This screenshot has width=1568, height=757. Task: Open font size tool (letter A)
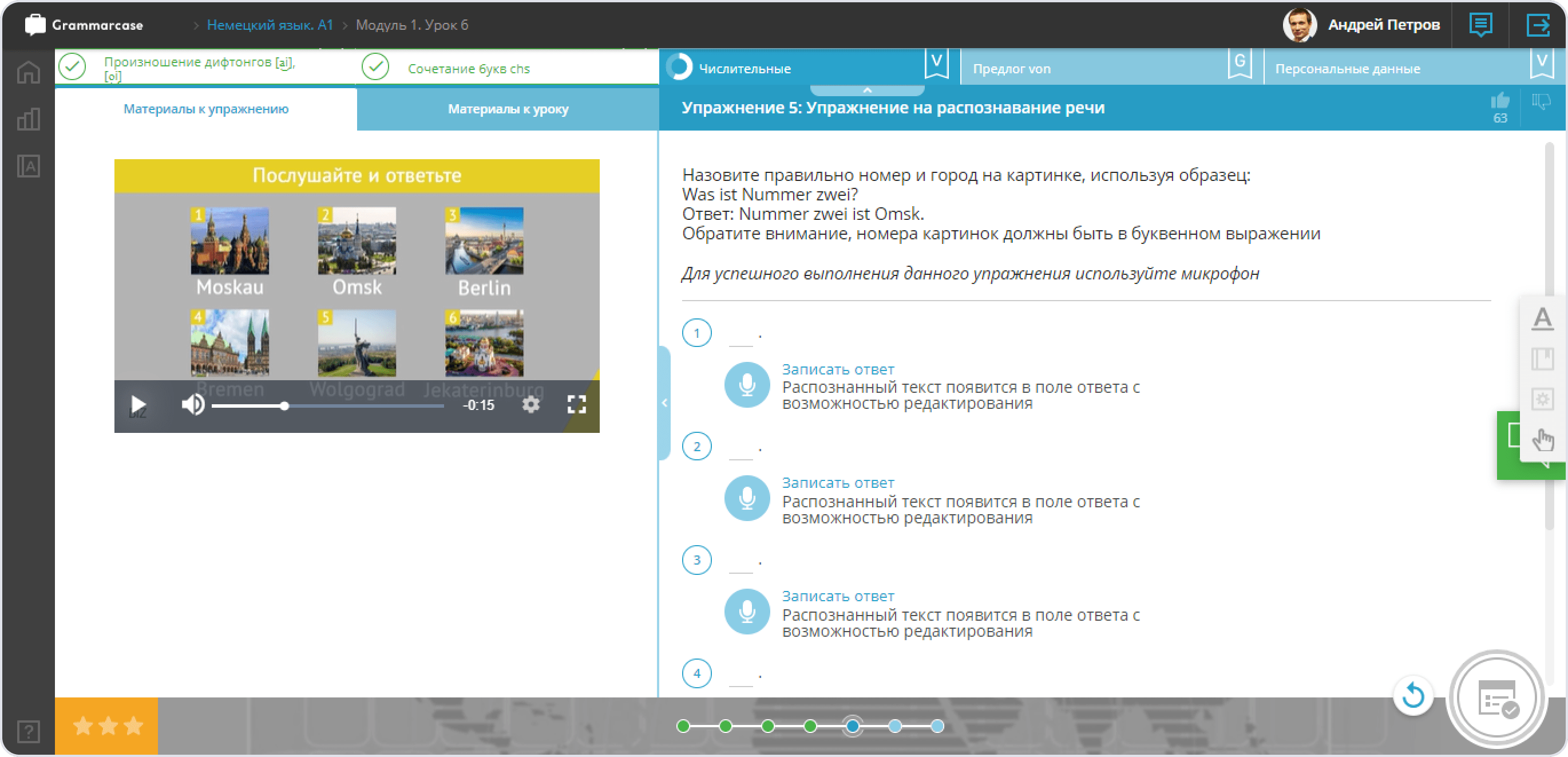1542,318
